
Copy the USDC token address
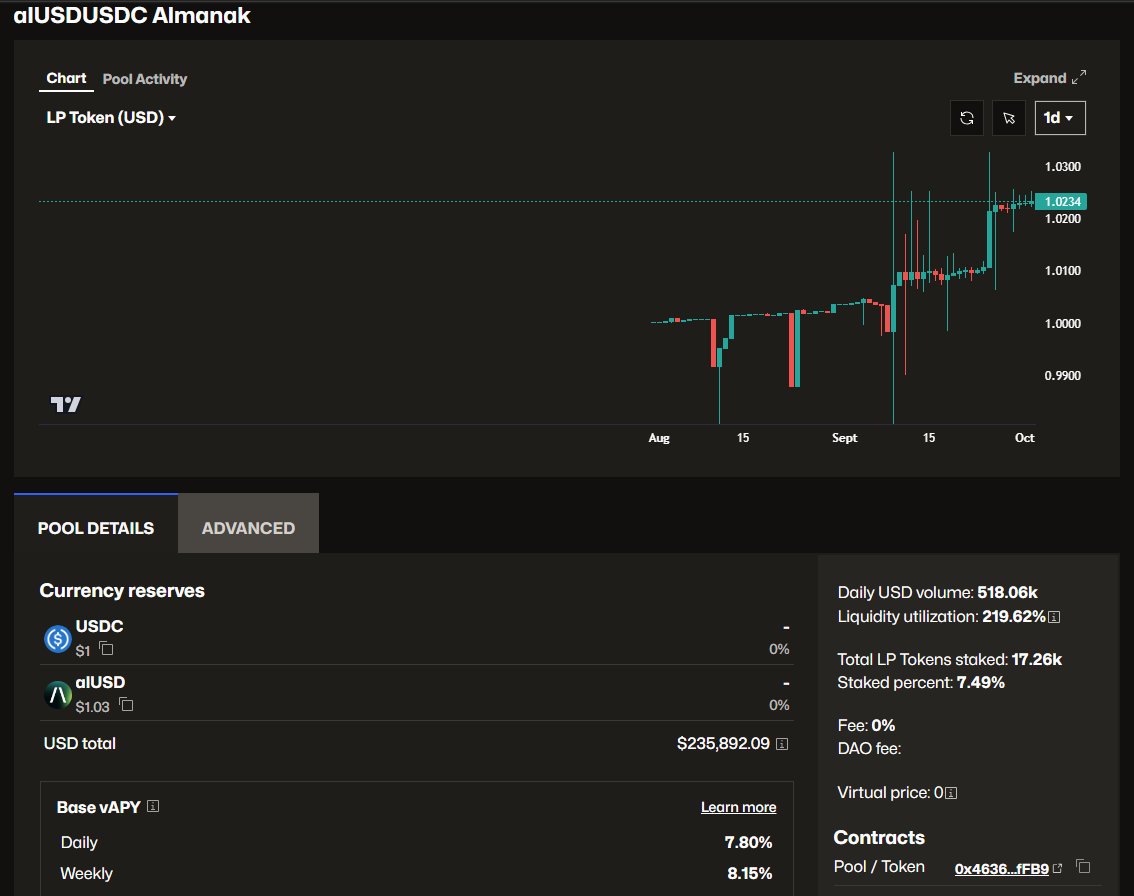106,649
